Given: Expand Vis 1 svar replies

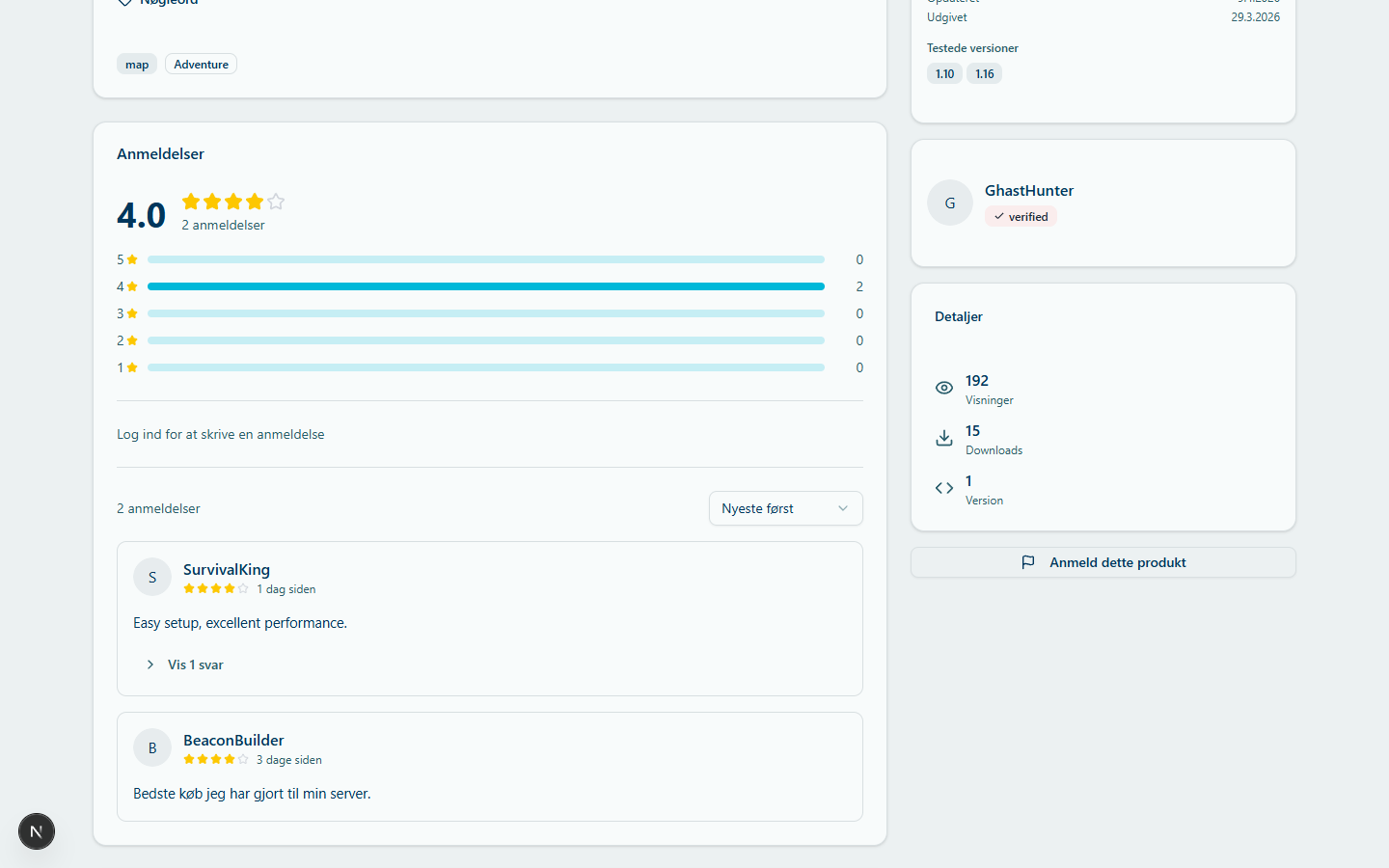Looking at the screenshot, I should [x=185, y=665].
